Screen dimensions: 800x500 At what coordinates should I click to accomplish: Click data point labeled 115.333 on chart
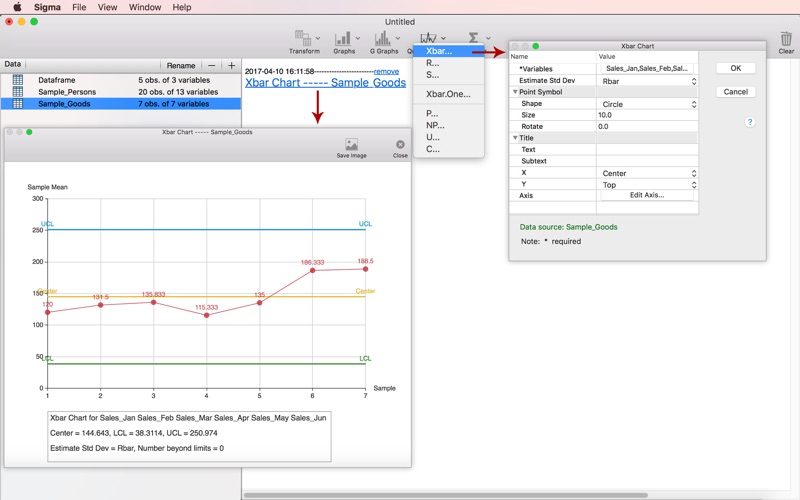pyautogui.click(x=207, y=315)
